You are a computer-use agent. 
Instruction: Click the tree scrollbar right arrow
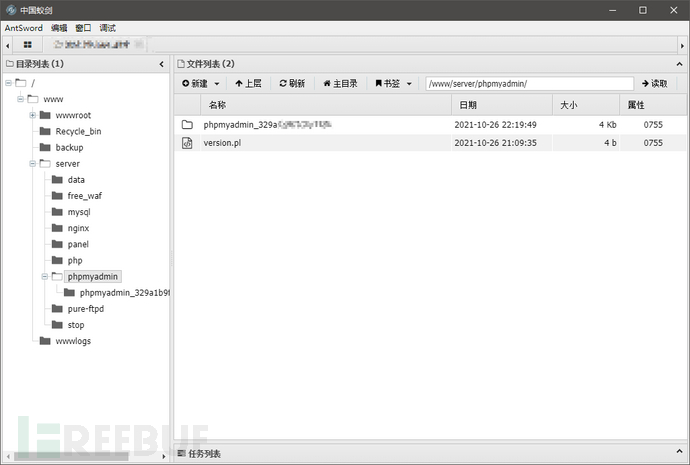(164, 457)
